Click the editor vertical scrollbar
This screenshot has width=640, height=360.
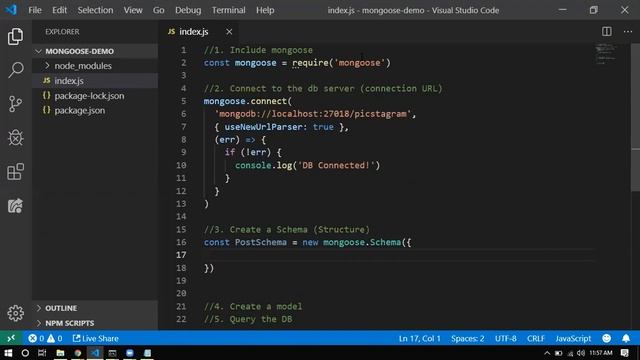(635, 118)
